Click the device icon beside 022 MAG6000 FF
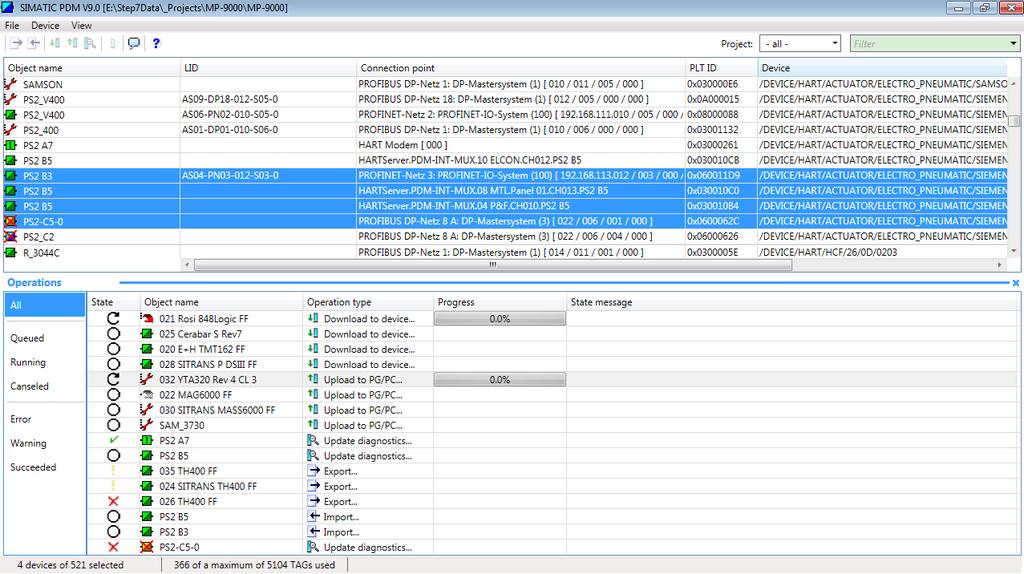 pos(147,394)
